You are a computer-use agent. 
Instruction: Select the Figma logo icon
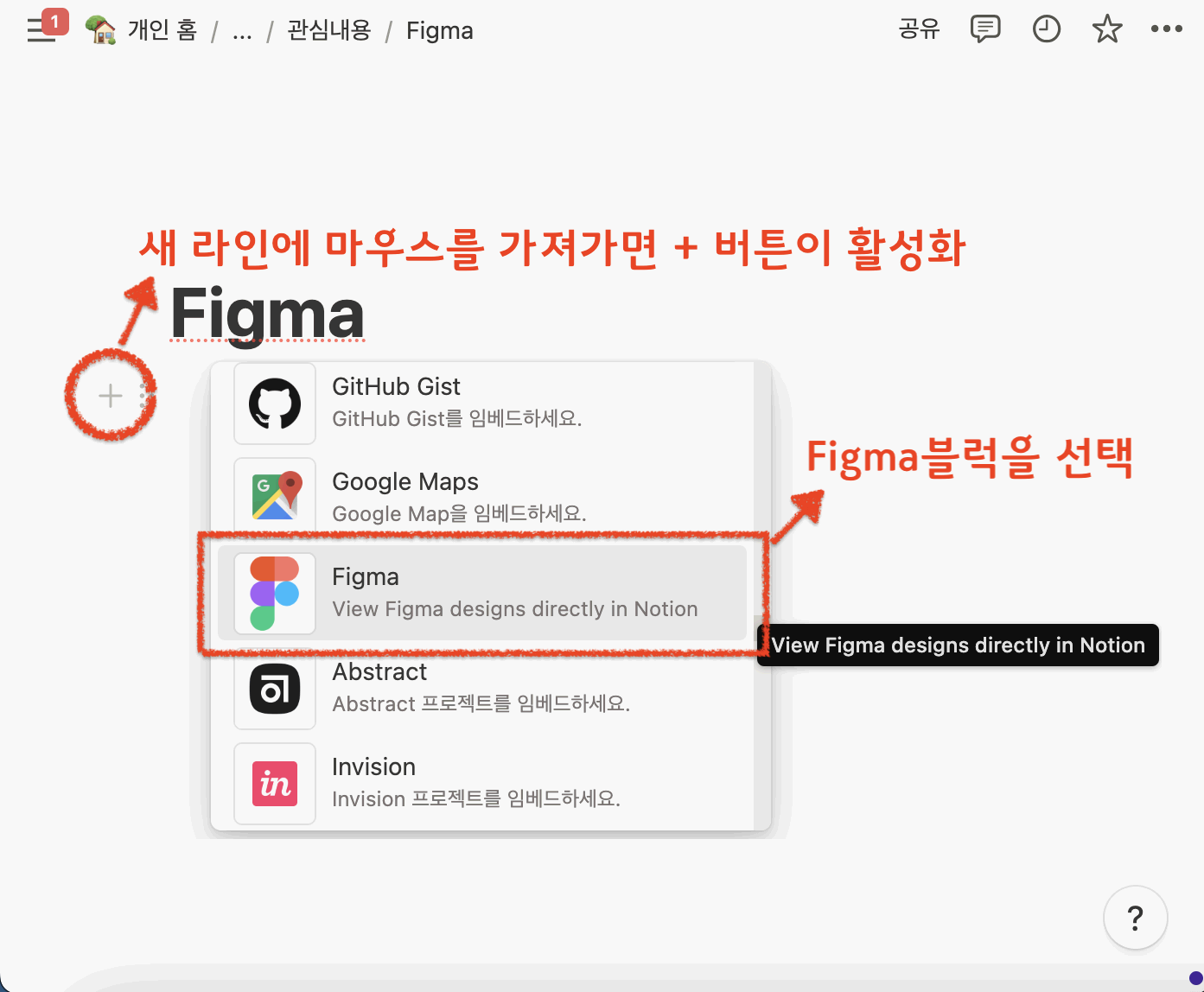pyautogui.click(x=275, y=594)
